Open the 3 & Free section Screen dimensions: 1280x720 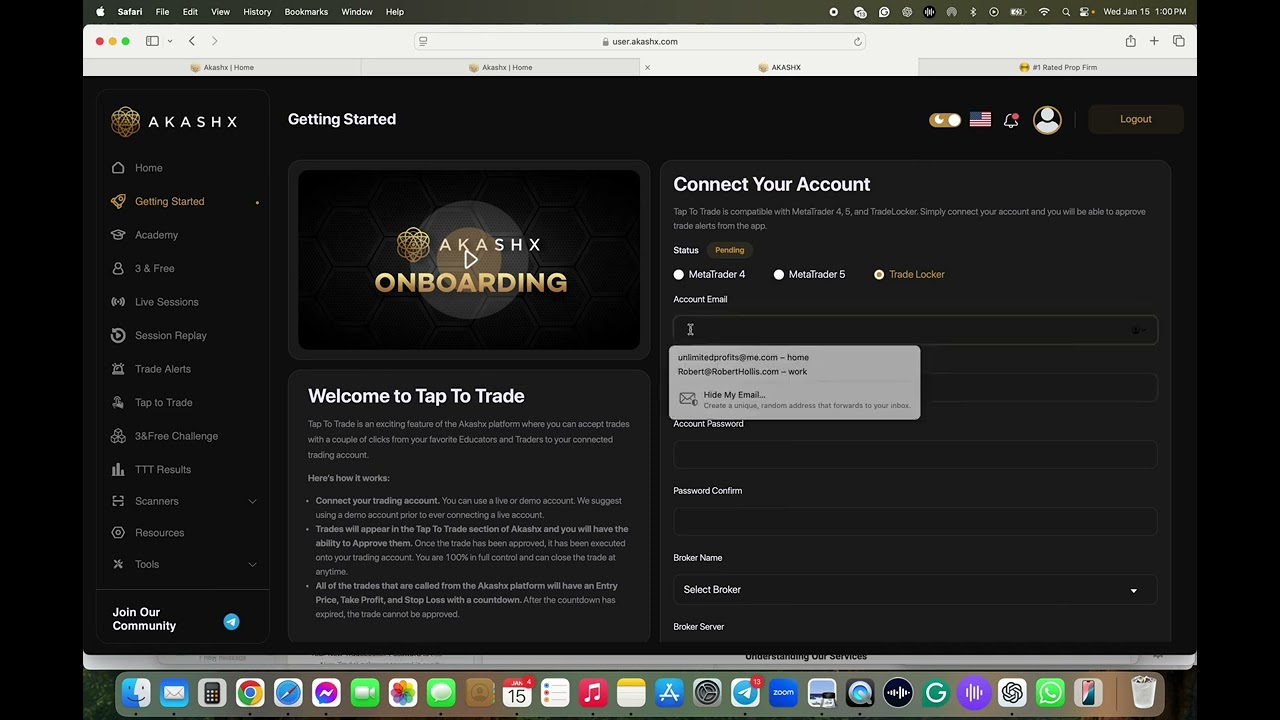154,268
